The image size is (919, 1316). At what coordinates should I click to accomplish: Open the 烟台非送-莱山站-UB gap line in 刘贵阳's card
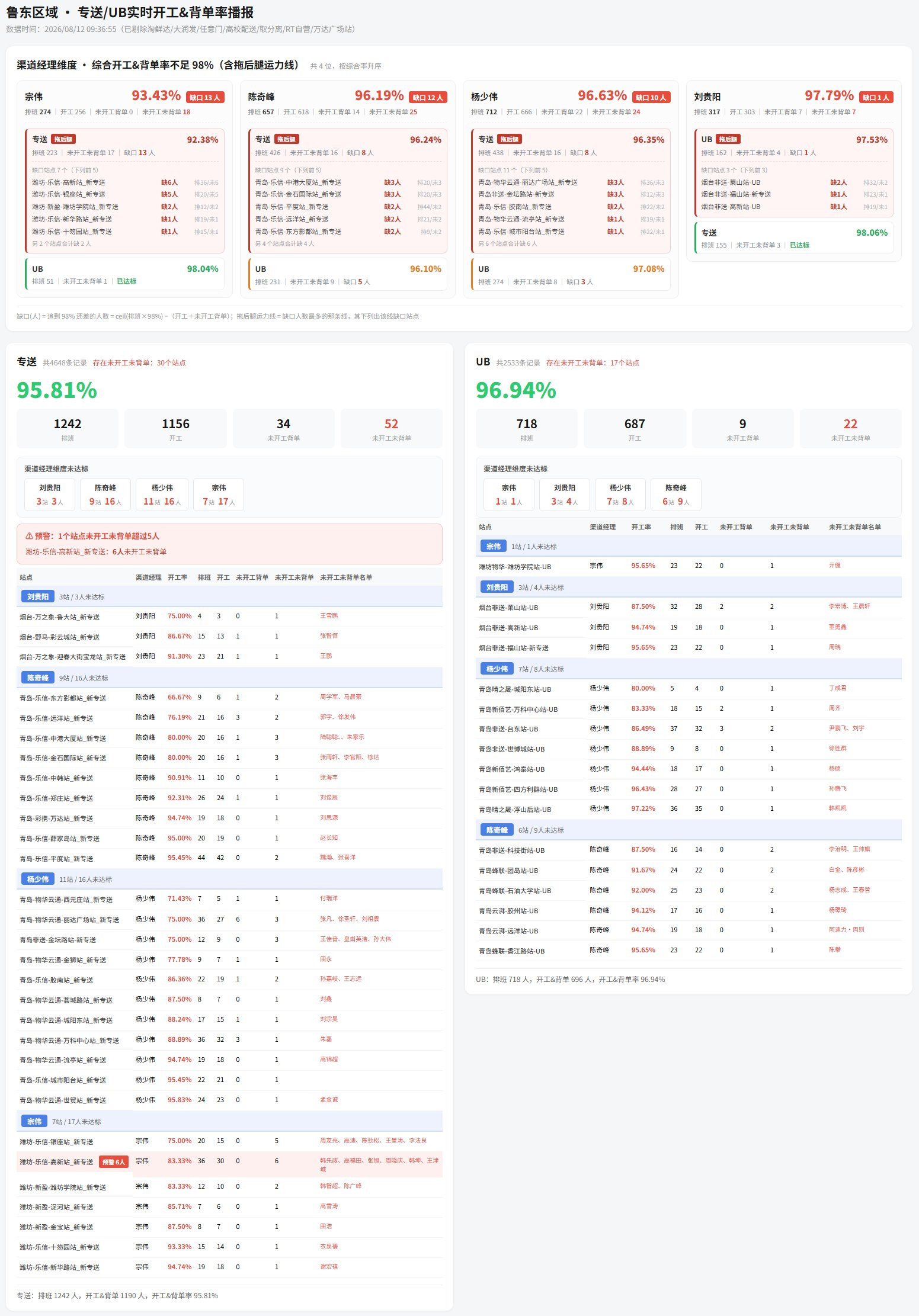[x=795, y=182]
